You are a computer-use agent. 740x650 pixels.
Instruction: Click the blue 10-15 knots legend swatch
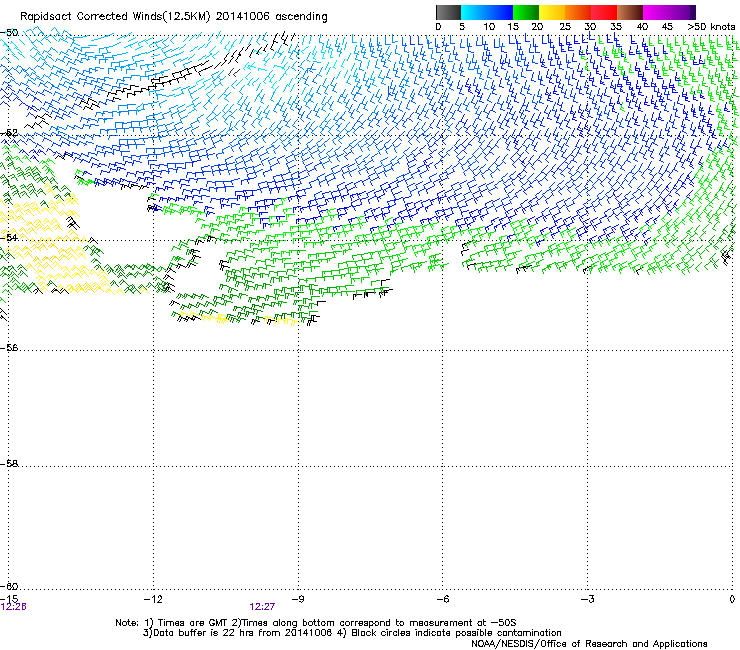500,12
